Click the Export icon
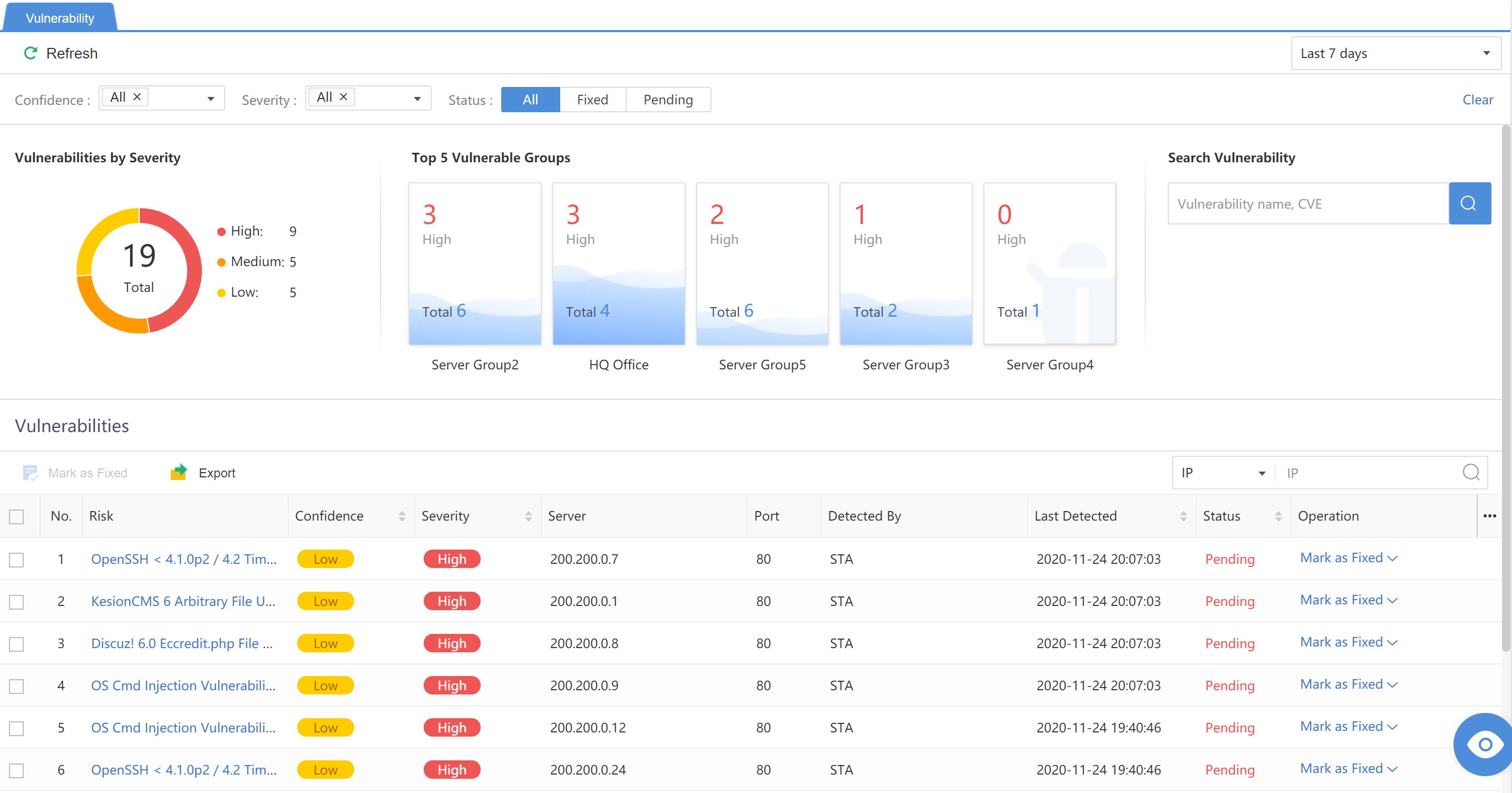The width and height of the screenshot is (1512, 793). point(179,473)
